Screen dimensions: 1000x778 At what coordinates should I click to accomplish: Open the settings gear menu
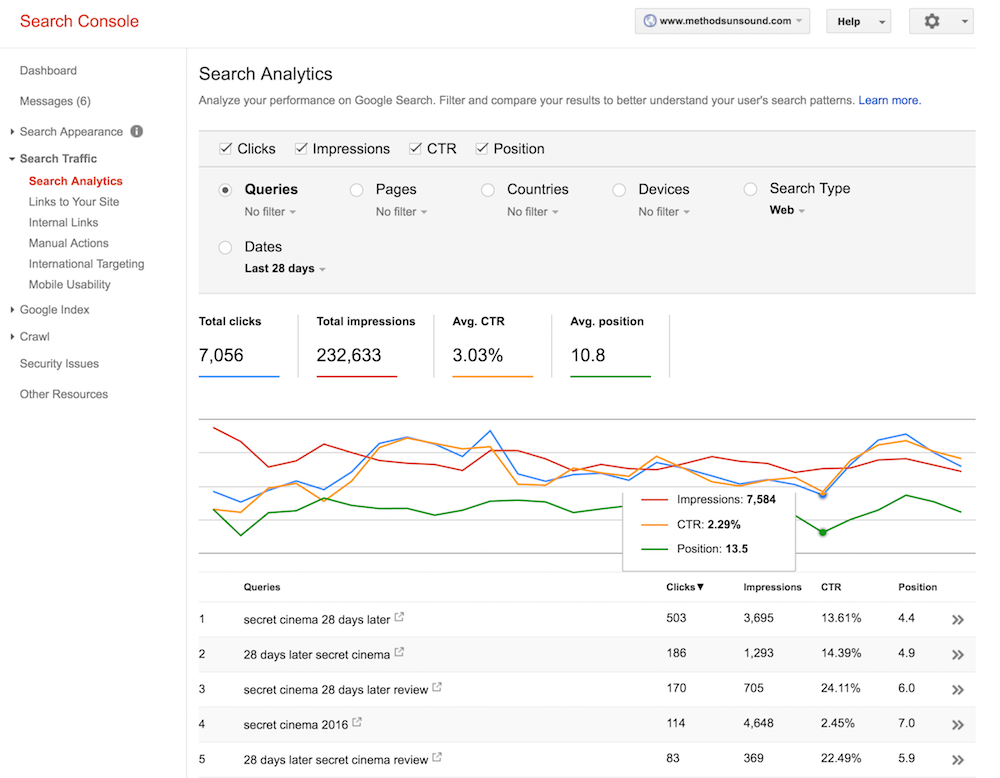pyautogui.click(x=932, y=20)
